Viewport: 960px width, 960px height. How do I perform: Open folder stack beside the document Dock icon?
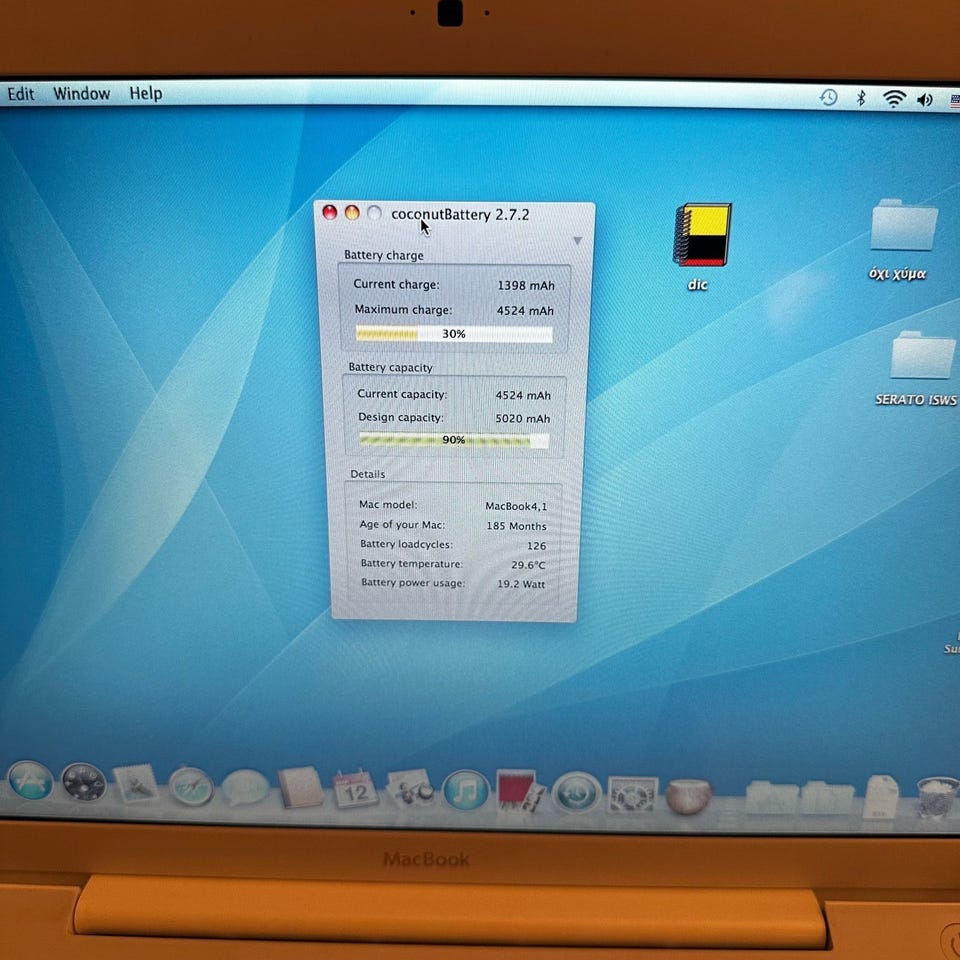pos(827,798)
